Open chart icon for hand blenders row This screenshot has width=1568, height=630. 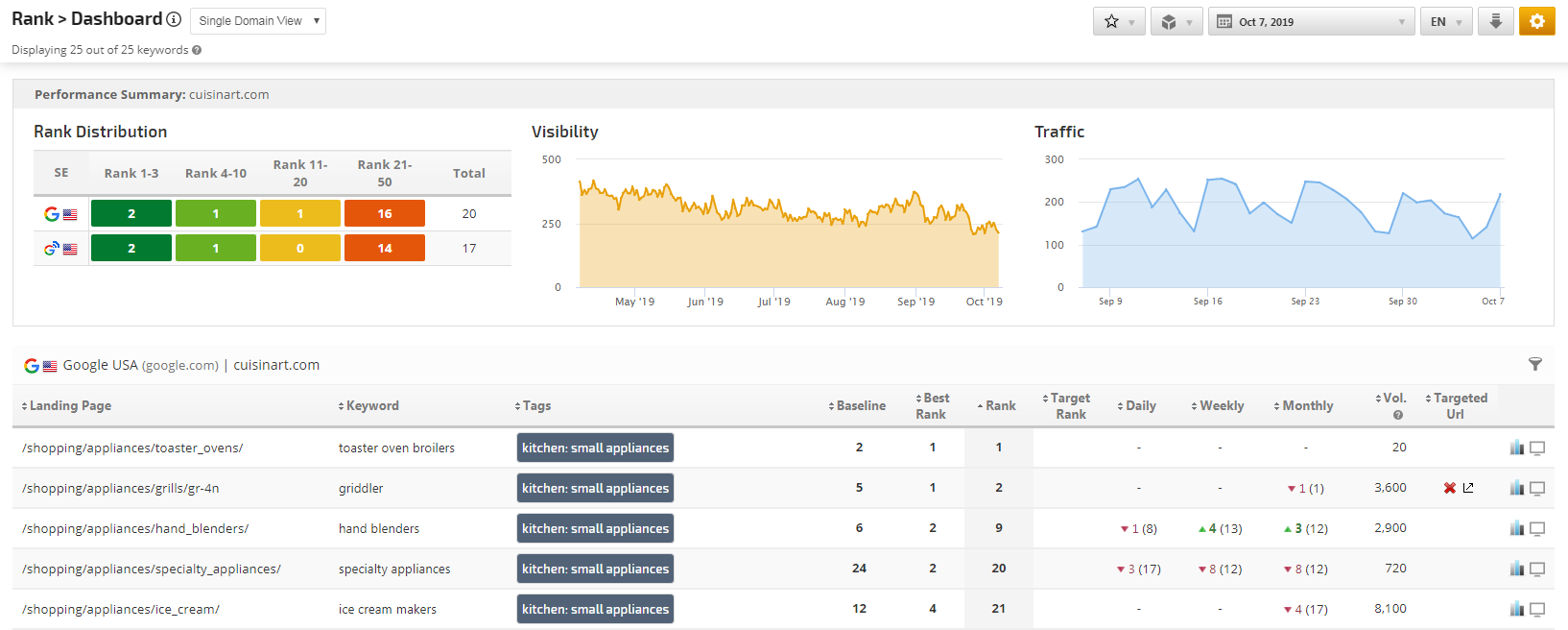coord(1517,528)
